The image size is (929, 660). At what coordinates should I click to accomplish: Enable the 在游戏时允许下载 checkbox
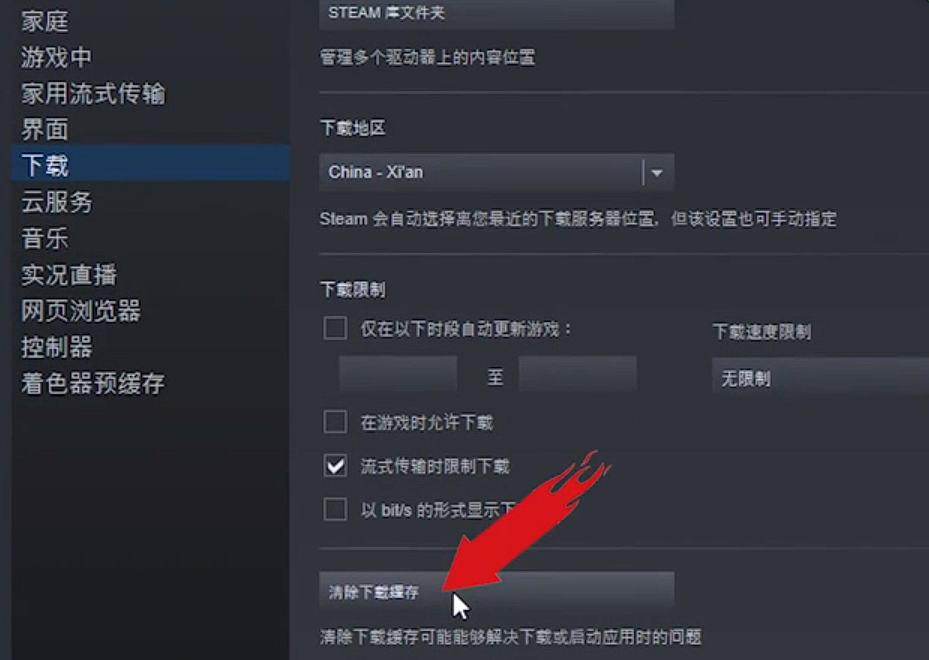pos(335,422)
